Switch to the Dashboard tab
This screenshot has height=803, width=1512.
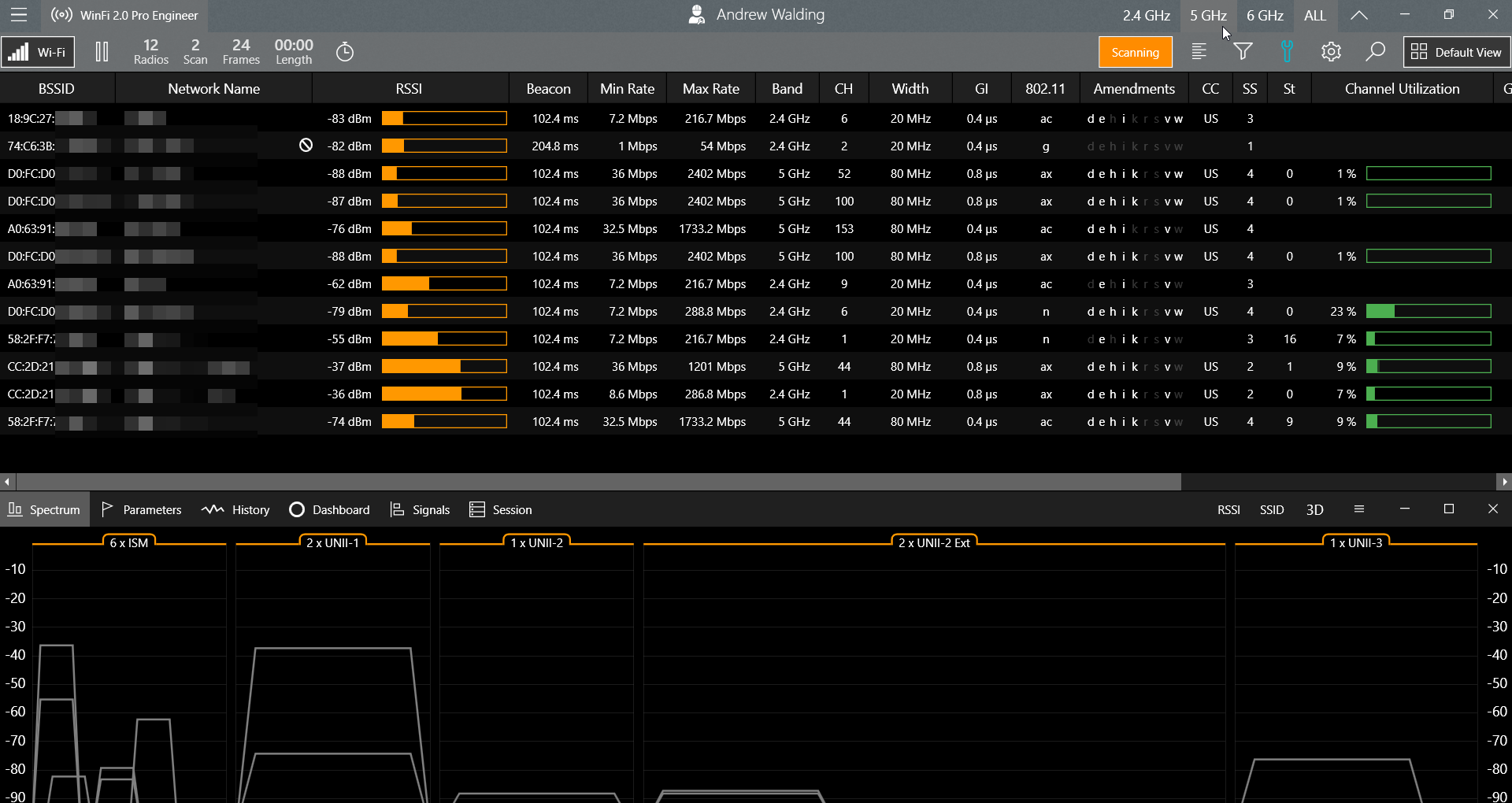329,509
